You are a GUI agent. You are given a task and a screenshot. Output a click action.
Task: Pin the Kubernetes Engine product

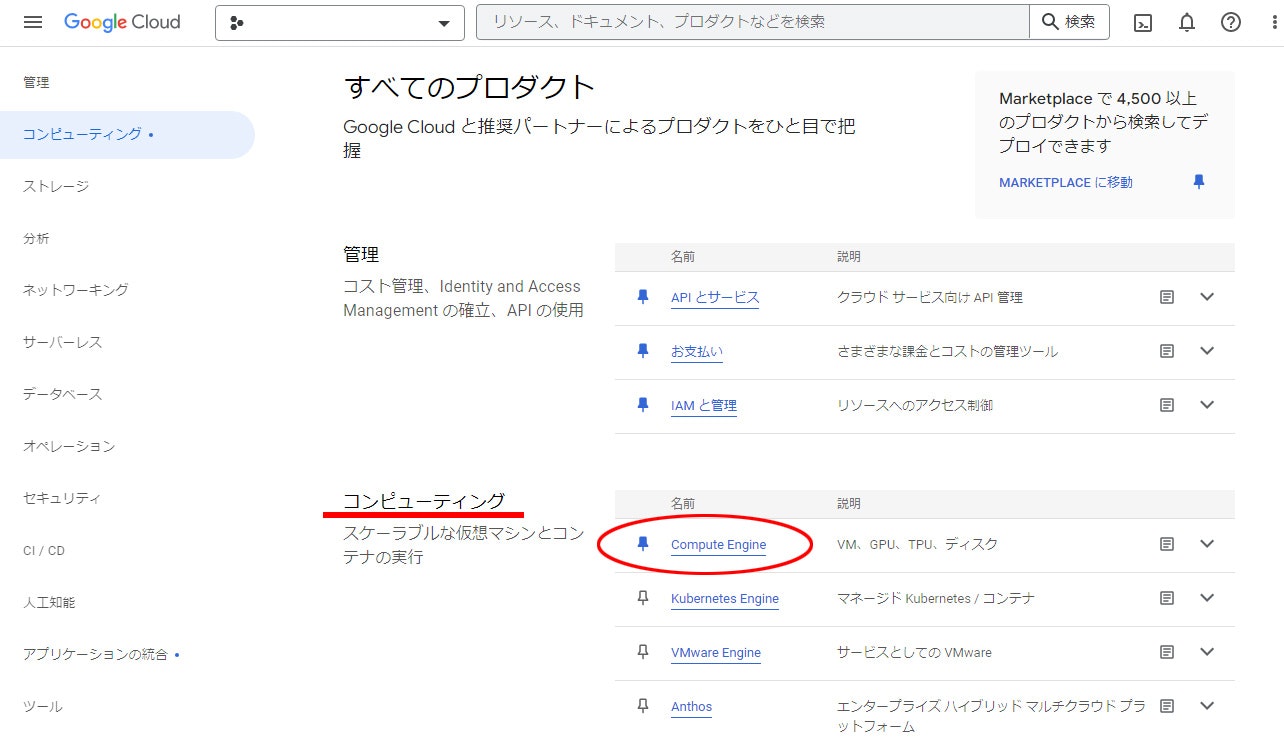pos(643,598)
